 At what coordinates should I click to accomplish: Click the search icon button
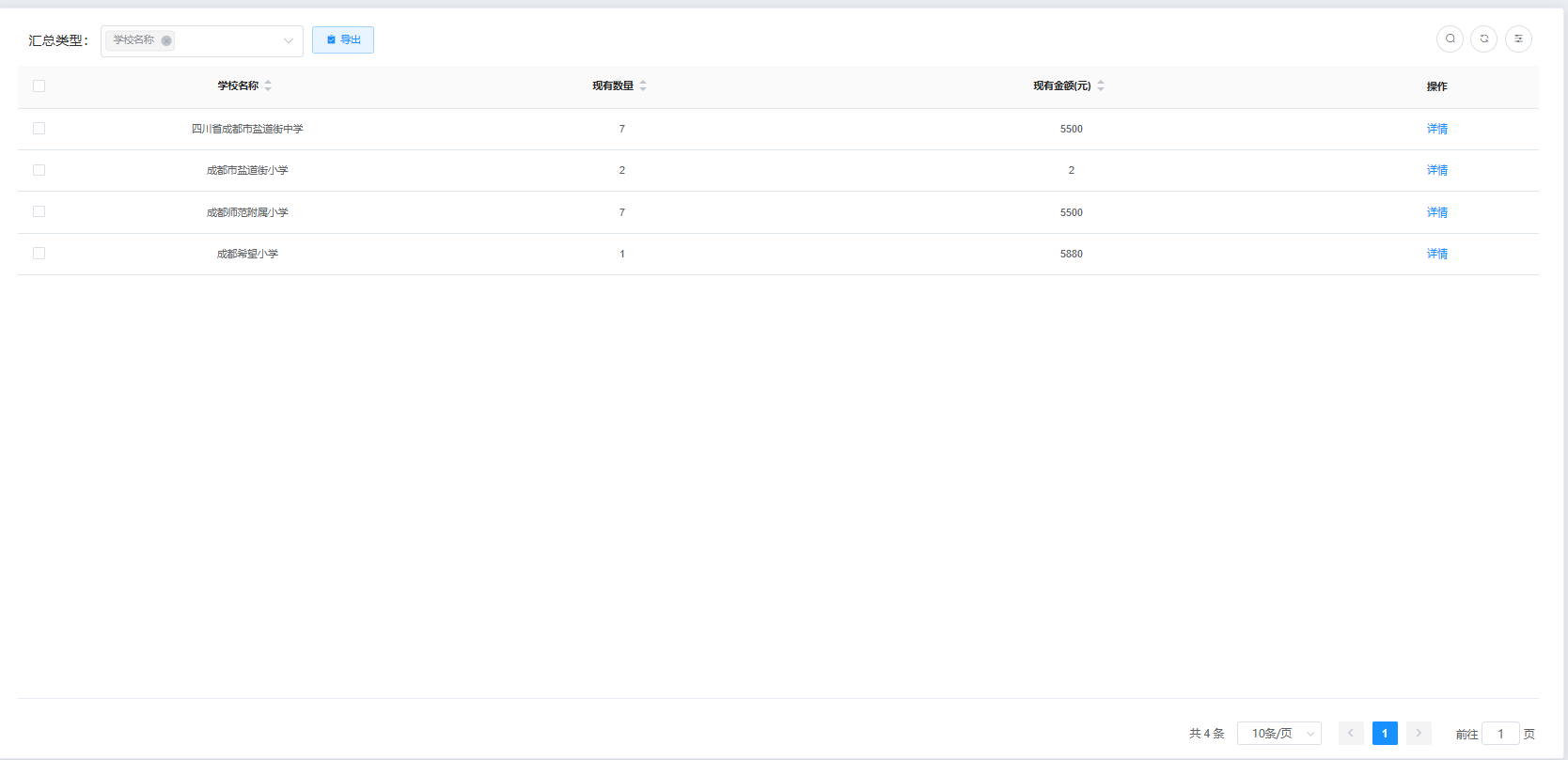pyautogui.click(x=1450, y=39)
